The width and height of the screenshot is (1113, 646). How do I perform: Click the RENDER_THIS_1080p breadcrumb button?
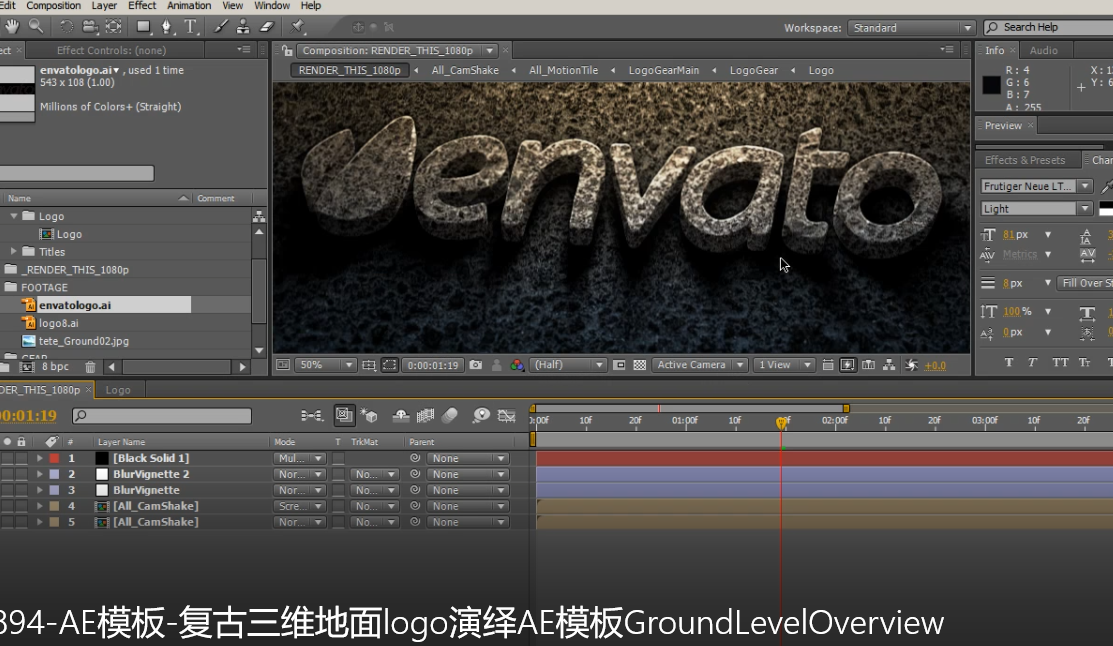click(x=350, y=70)
